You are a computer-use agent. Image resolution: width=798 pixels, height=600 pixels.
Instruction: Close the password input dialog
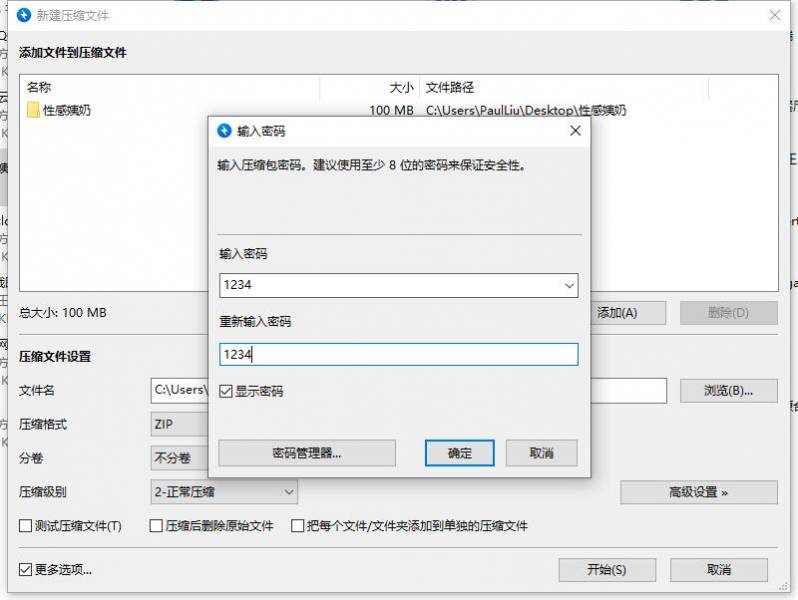coord(574,131)
